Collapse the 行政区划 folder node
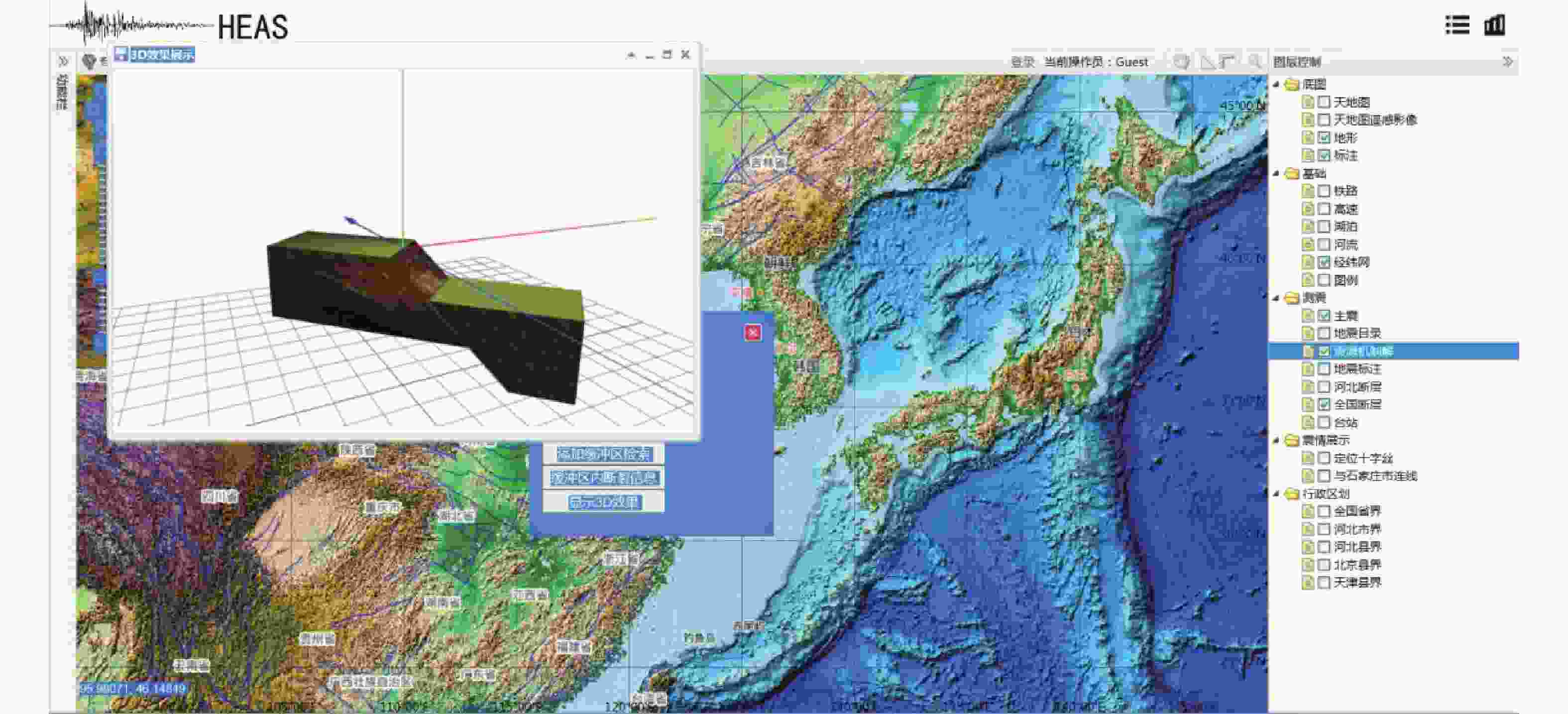Viewport: 1568px width, 714px height. point(1276,493)
